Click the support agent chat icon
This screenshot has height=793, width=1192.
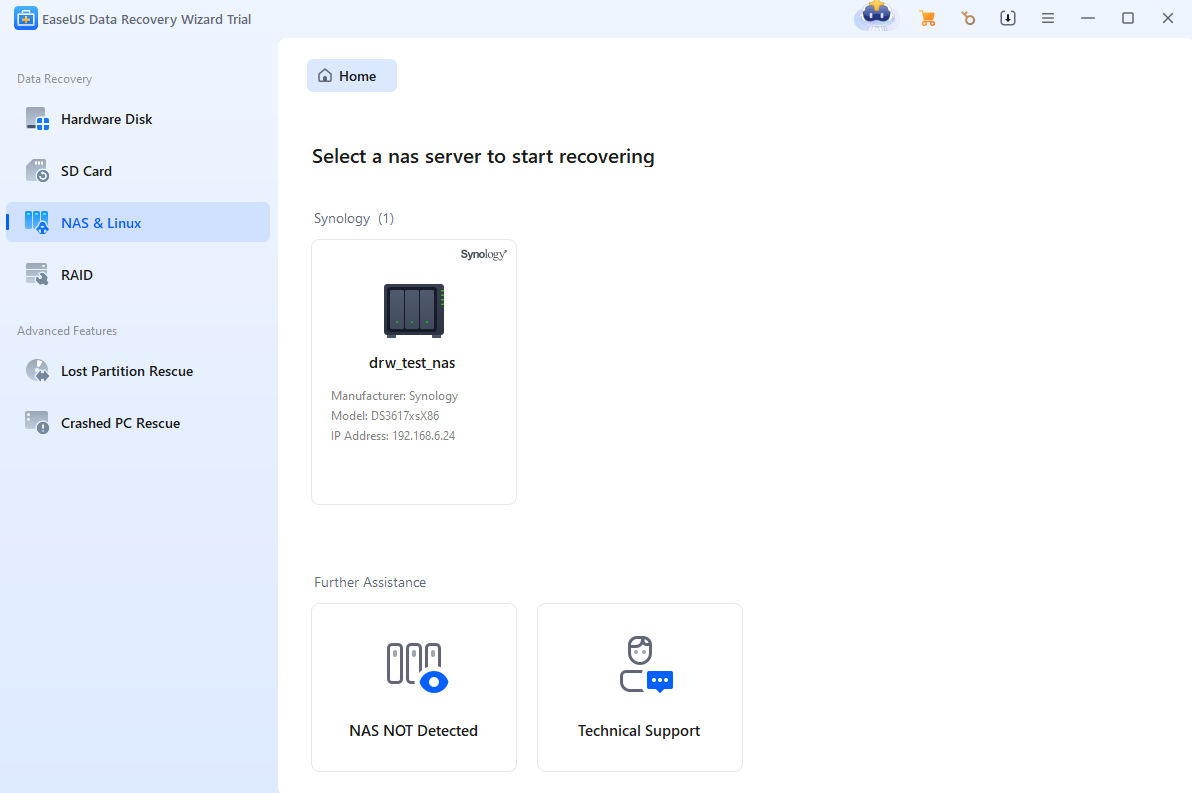click(x=644, y=665)
